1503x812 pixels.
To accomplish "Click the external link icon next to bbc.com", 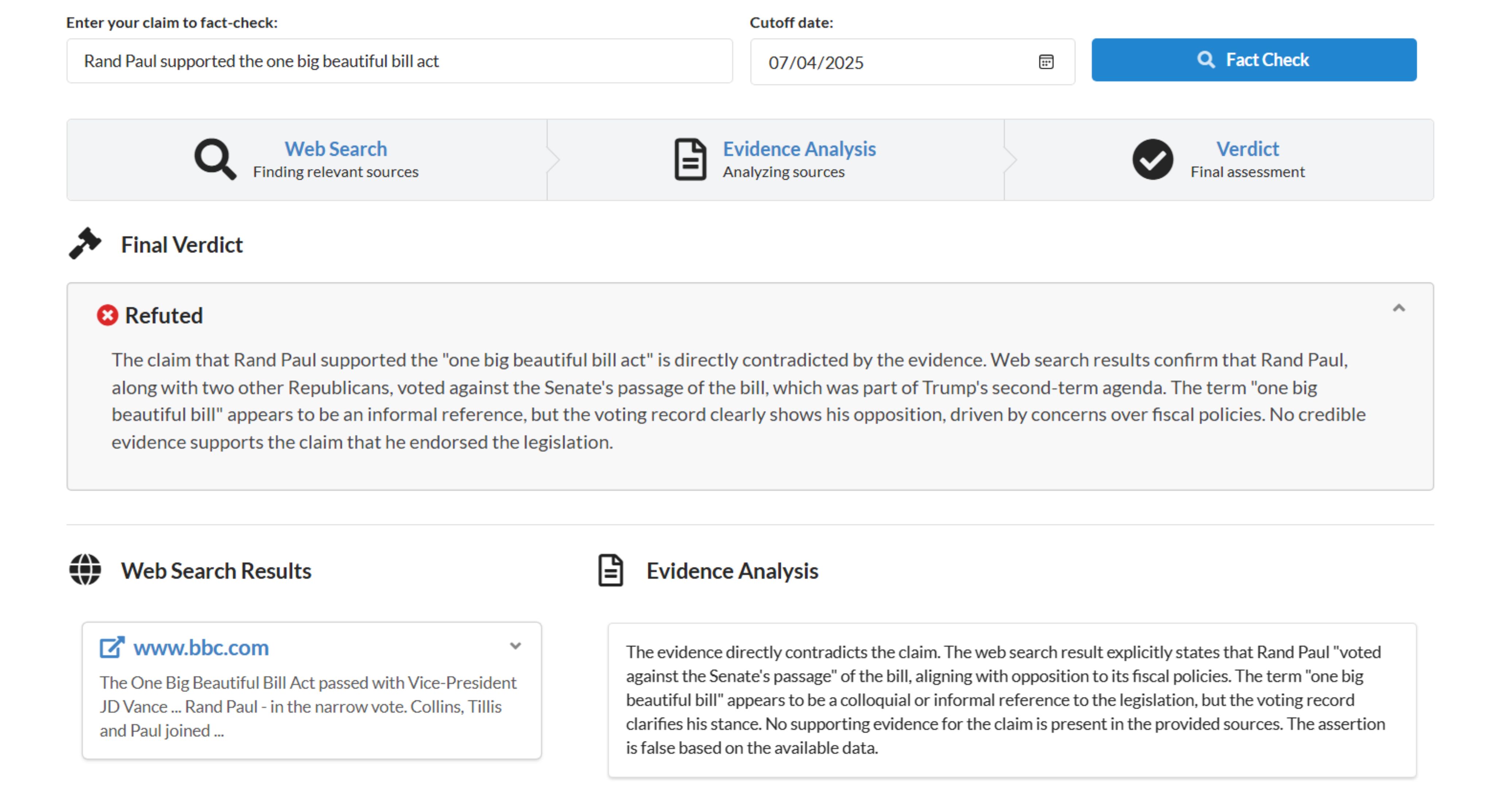I will [x=112, y=647].
